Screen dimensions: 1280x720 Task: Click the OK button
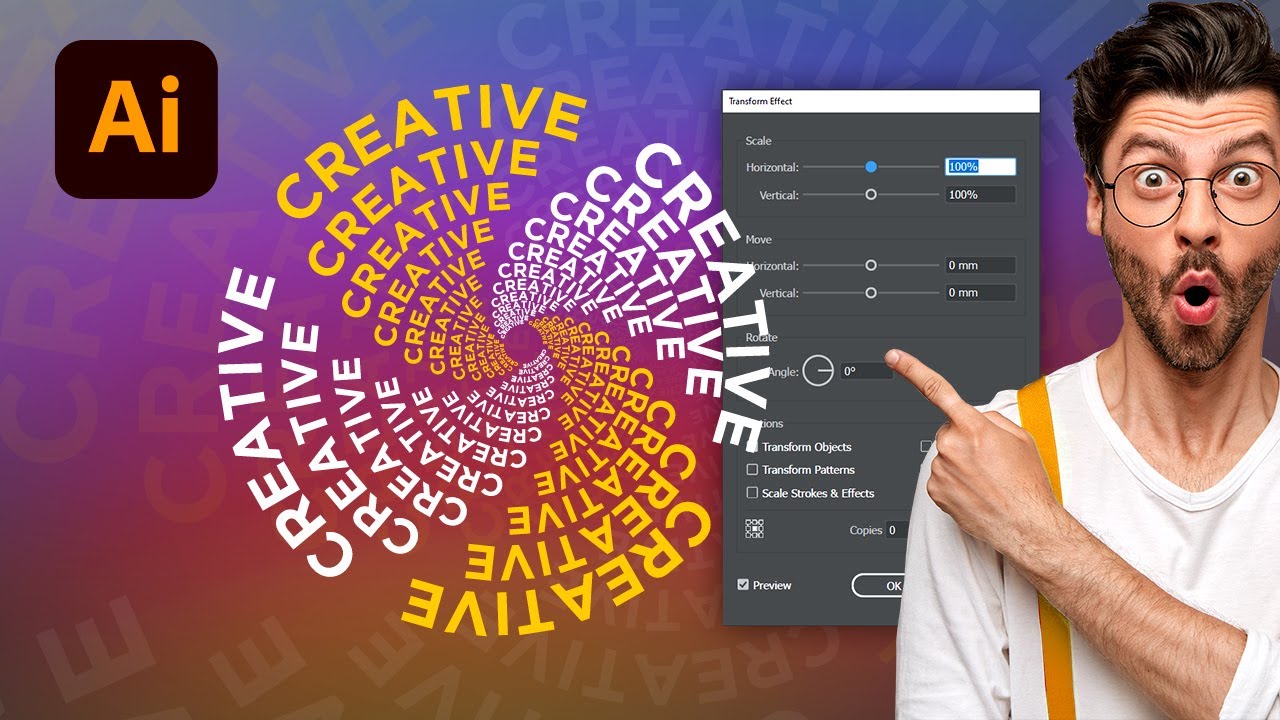pyautogui.click(x=880, y=586)
